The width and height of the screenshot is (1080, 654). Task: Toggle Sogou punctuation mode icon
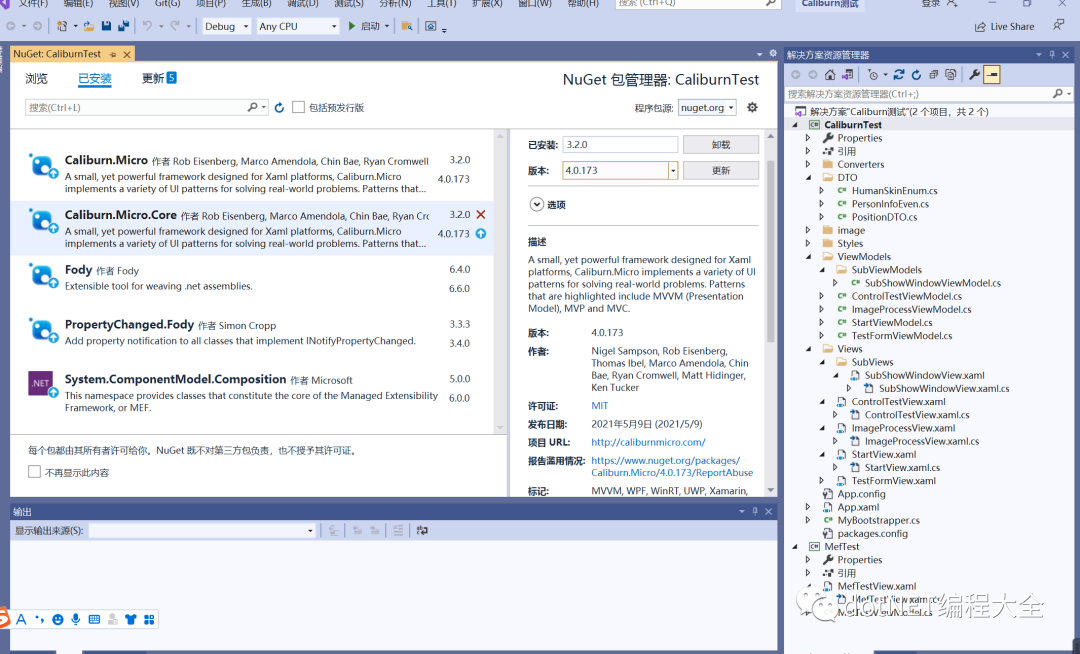coord(39,620)
